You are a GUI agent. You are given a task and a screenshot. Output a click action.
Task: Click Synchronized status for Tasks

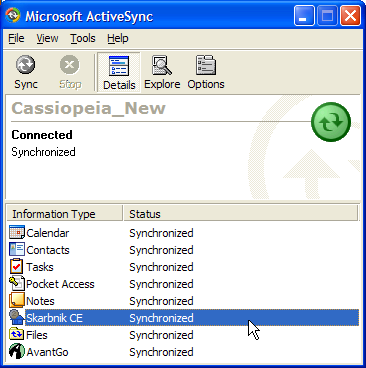[161, 267]
